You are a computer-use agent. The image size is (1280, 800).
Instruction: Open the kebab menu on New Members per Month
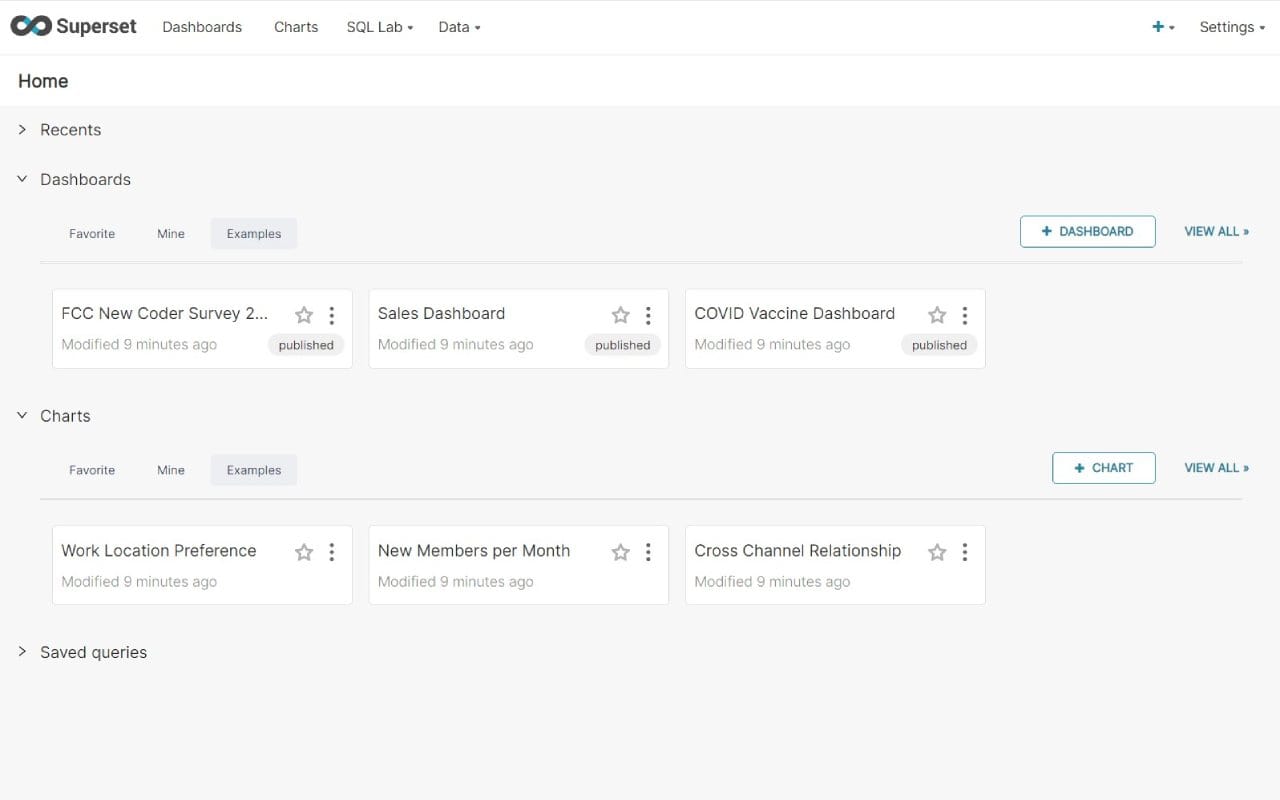pos(648,551)
